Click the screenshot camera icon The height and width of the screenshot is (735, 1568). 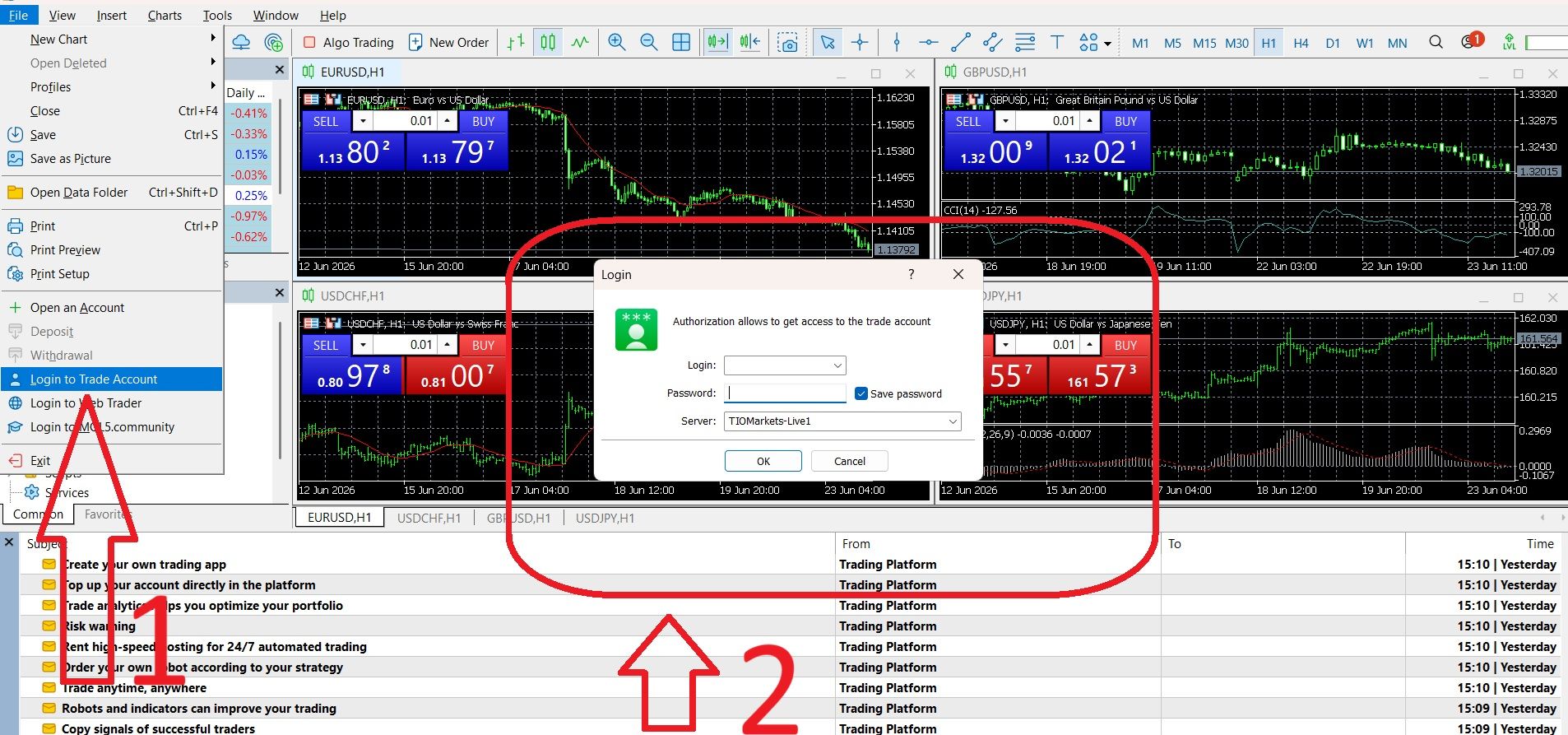click(x=787, y=42)
